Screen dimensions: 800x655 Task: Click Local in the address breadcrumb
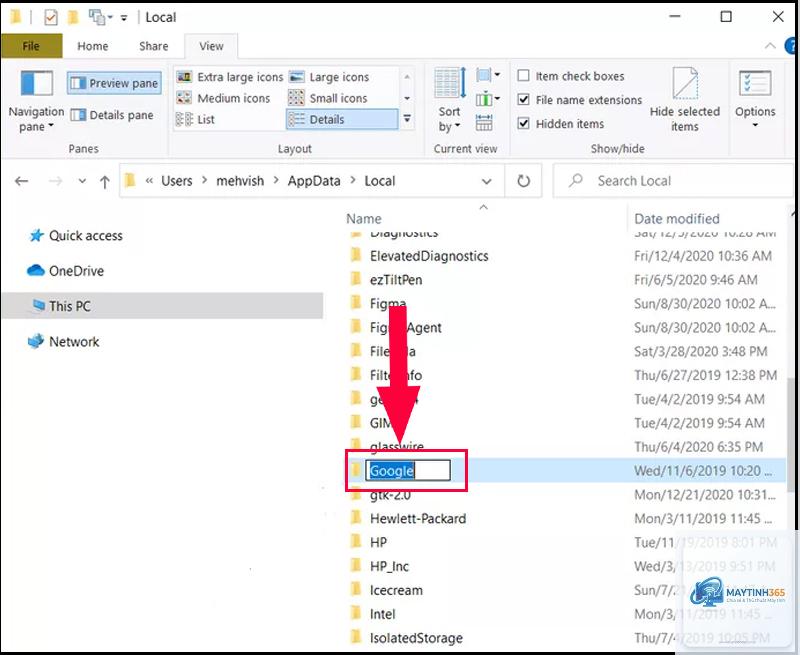(380, 181)
